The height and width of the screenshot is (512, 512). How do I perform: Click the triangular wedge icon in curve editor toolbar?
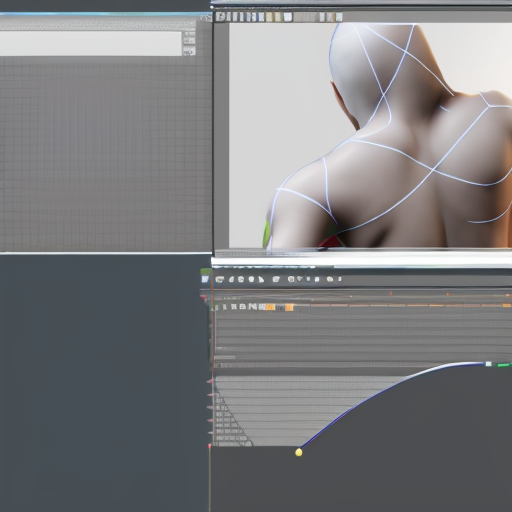coord(261,279)
